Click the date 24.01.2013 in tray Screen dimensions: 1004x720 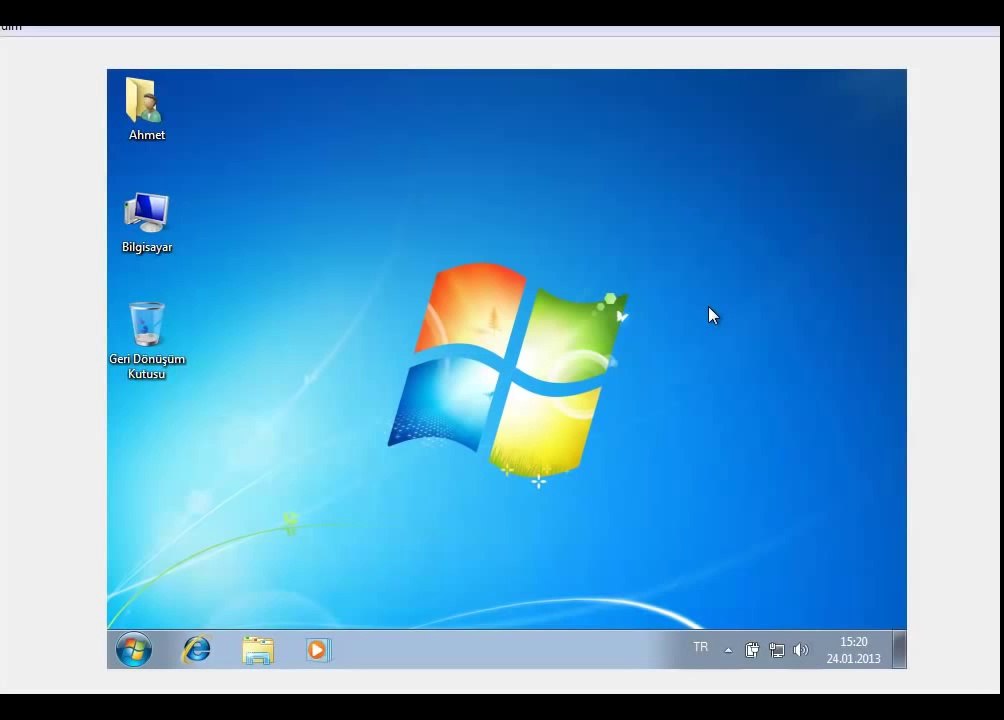click(x=854, y=659)
